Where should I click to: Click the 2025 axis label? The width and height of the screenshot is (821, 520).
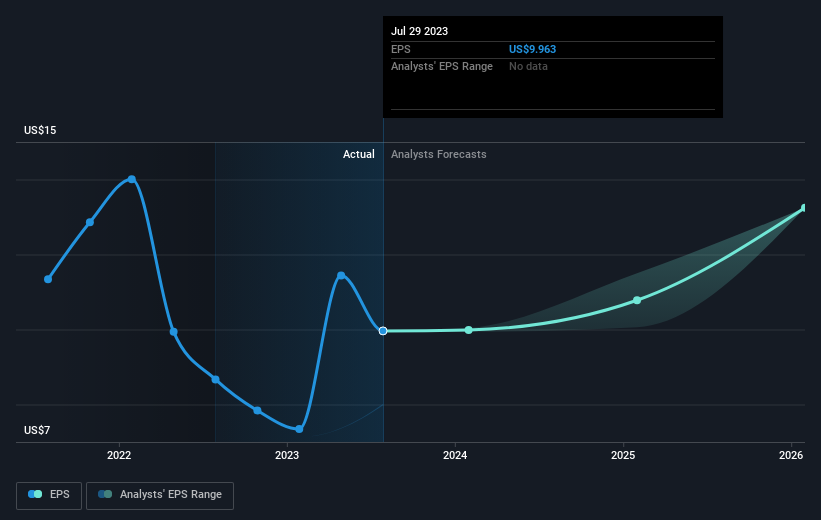[x=623, y=455]
